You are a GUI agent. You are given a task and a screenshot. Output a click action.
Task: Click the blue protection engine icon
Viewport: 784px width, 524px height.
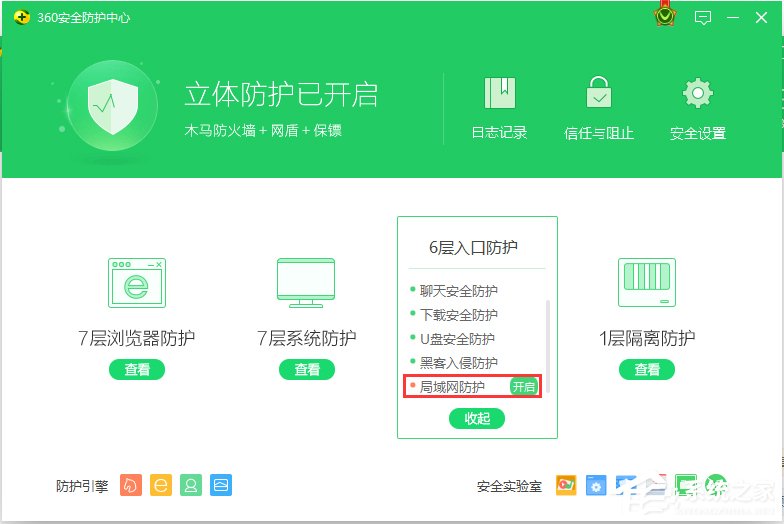[x=221, y=485]
